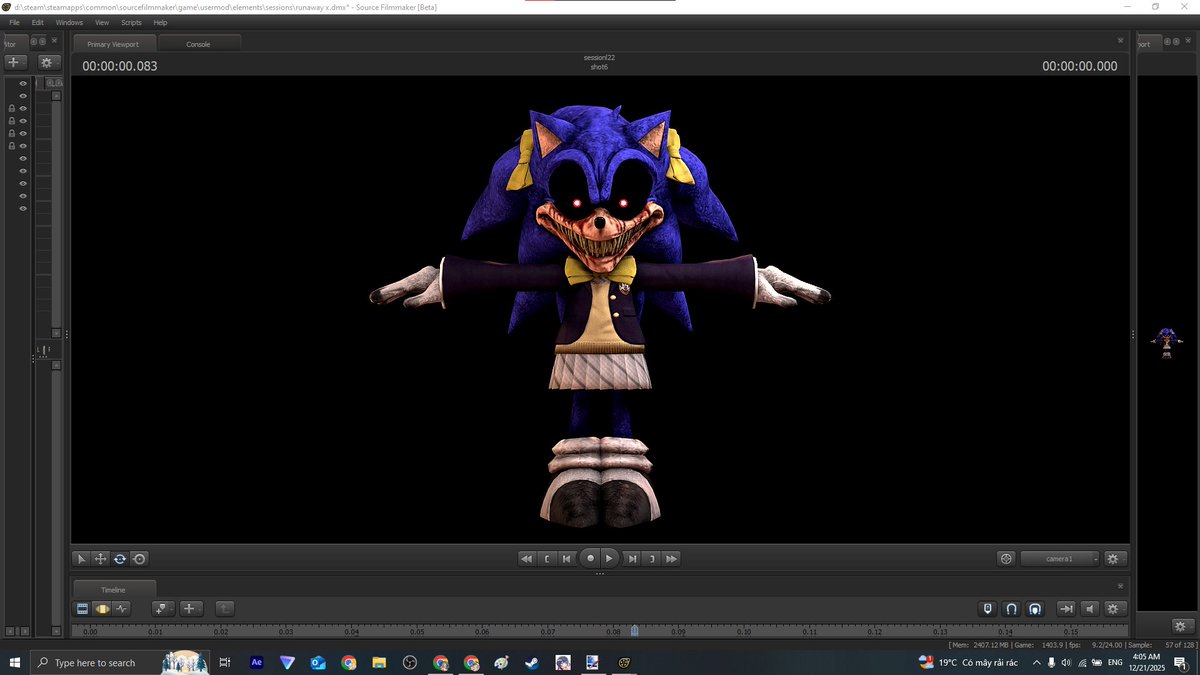Viewport: 1200px width, 675px height.
Task: Select the viewport selection arrow tool
Action: 82,559
